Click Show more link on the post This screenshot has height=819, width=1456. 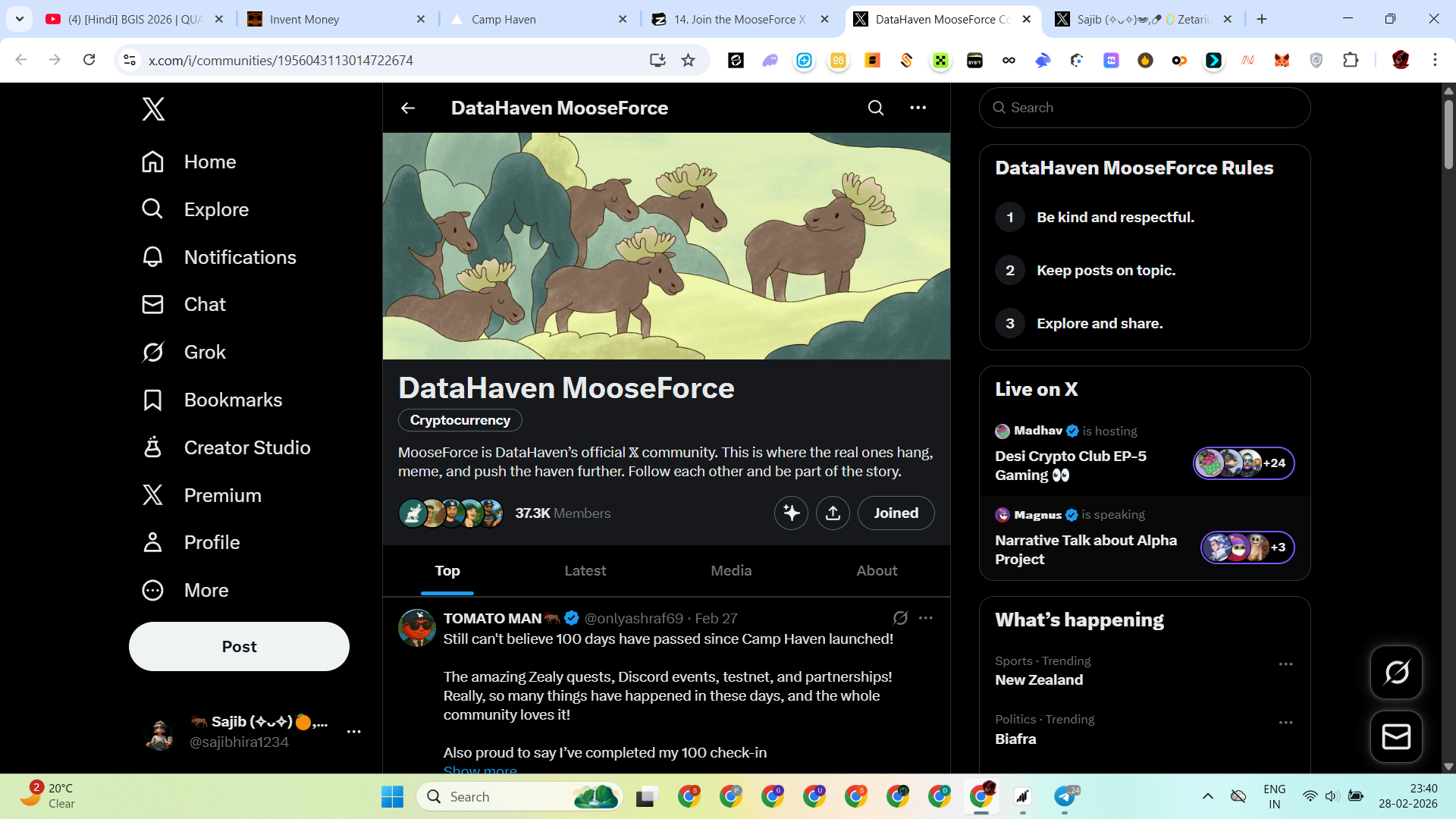[x=480, y=769]
